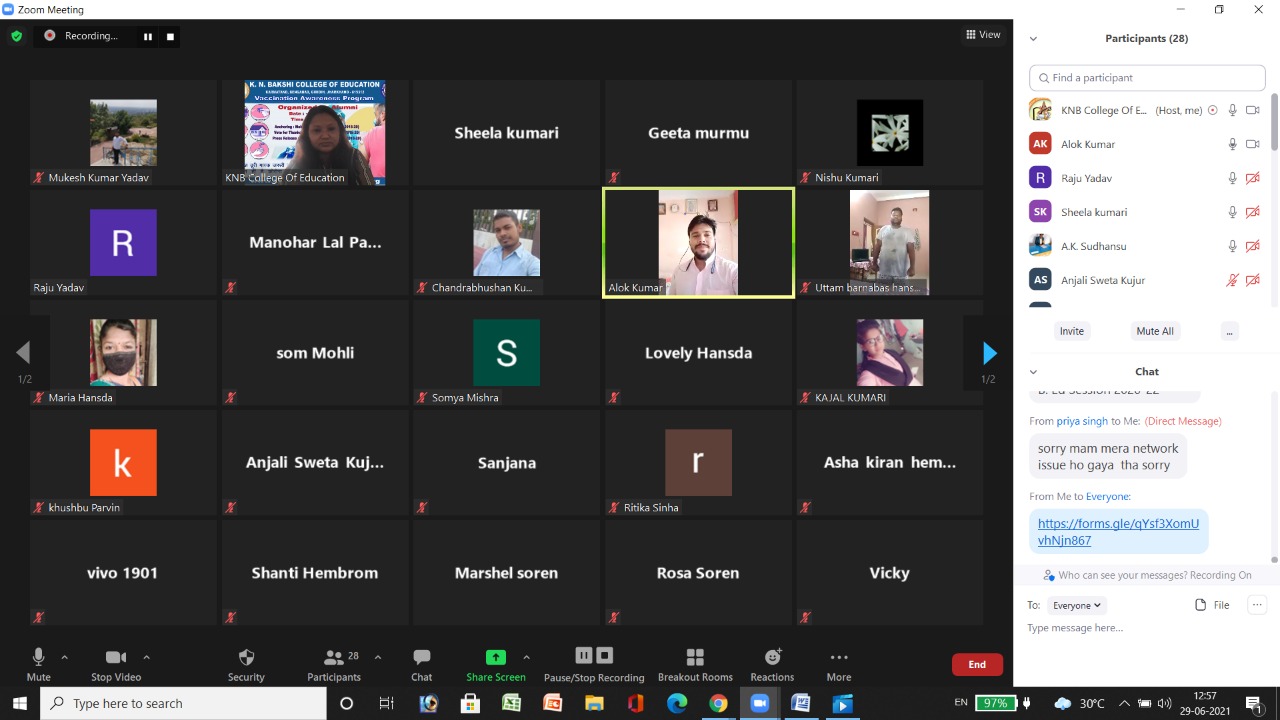Select the KNB College Of Education video tile

pyautogui.click(x=315, y=133)
